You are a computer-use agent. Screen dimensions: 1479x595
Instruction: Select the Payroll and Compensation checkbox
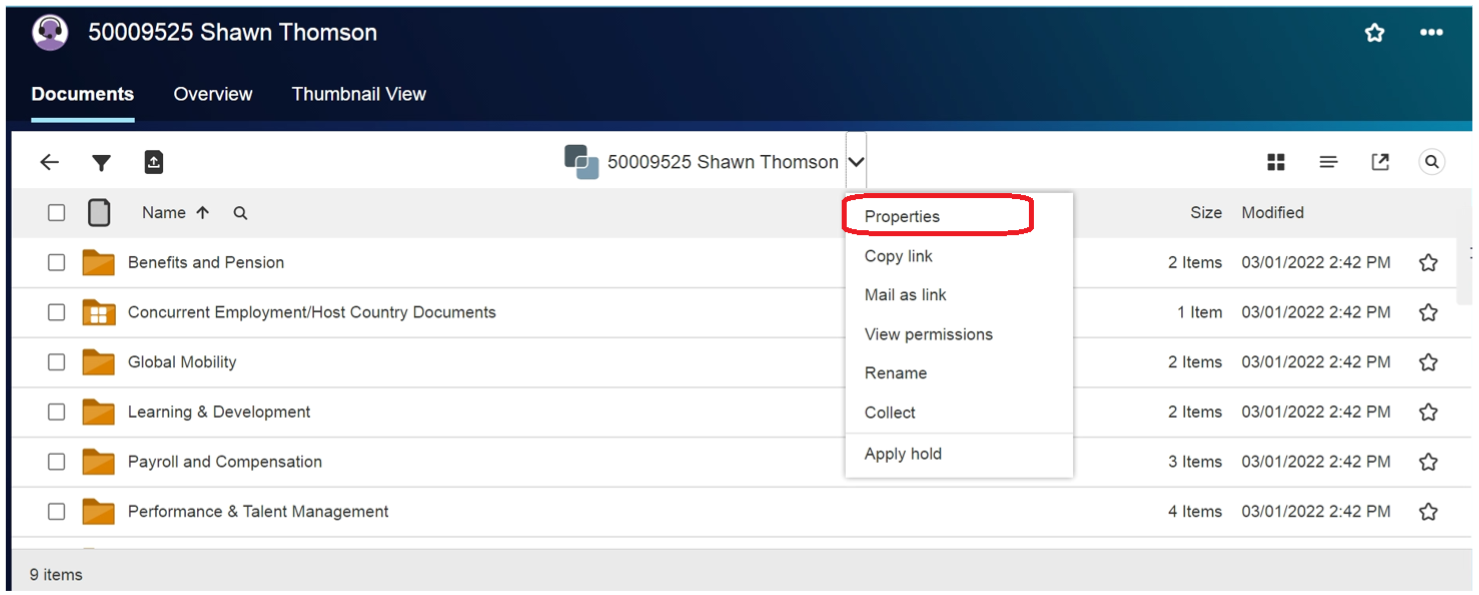pos(57,461)
